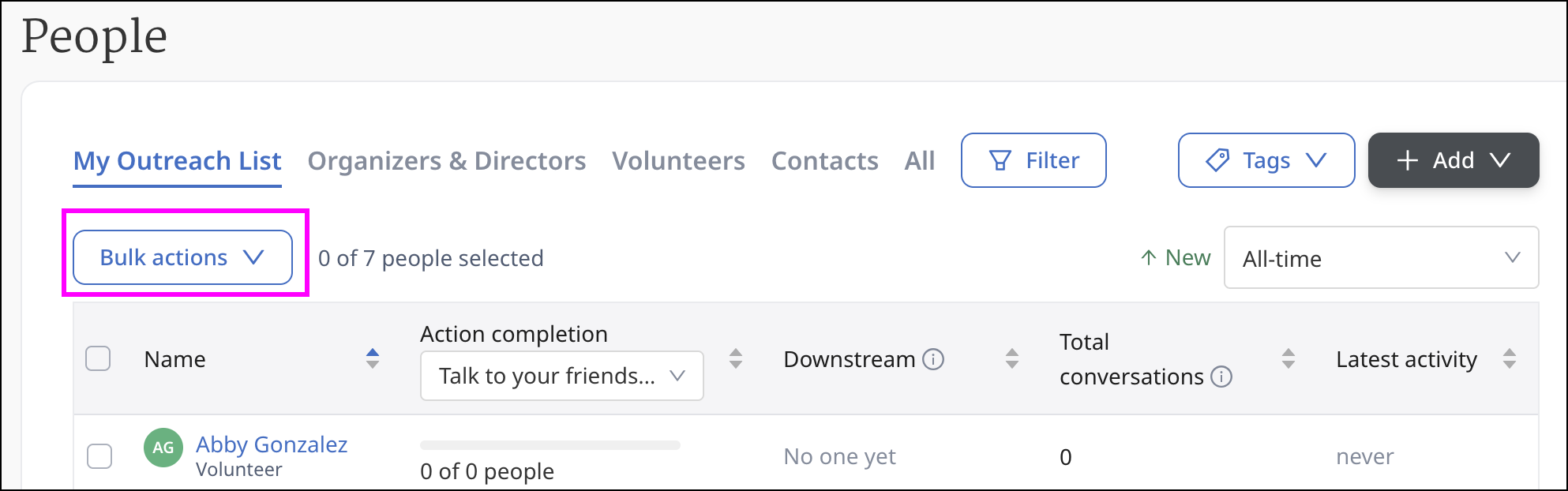
Task: Expand the All-time period dropdown
Action: pyautogui.click(x=1380, y=258)
